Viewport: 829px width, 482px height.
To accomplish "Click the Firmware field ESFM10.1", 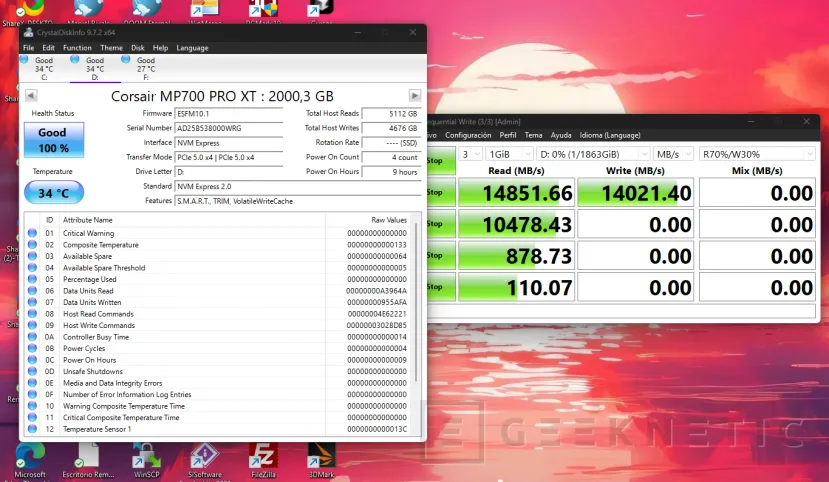I will [228, 114].
